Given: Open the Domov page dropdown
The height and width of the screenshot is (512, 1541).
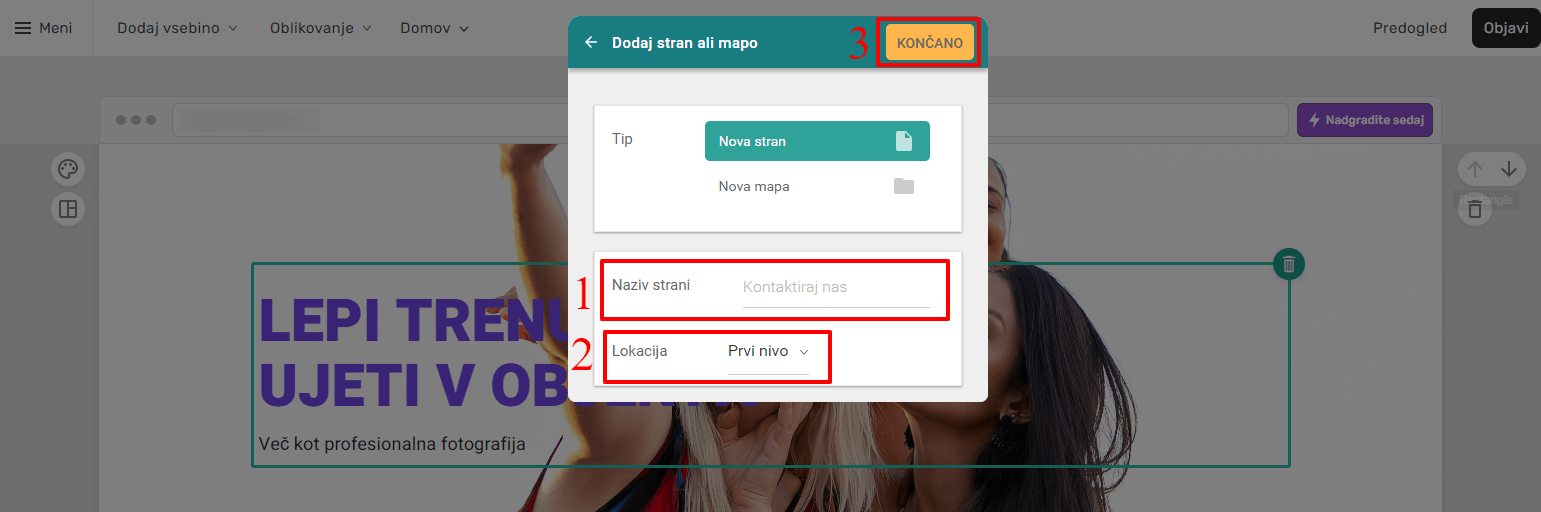Looking at the screenshot, I should point(434,28).
